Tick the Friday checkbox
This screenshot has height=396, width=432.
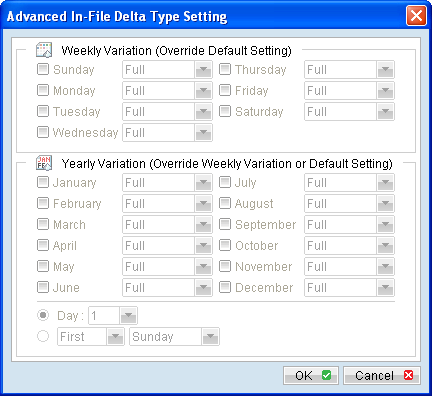225,90
